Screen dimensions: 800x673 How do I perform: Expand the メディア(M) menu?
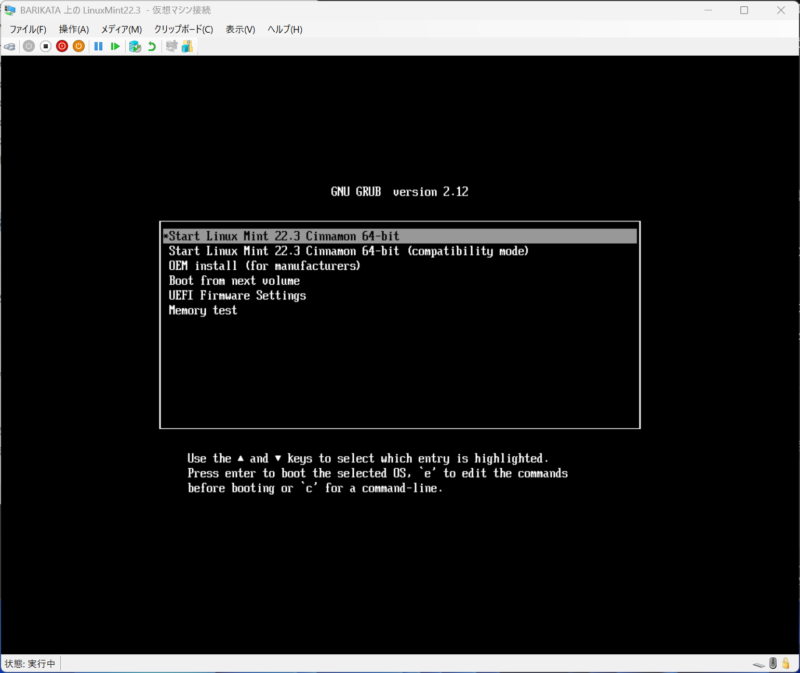pyautogui.click(x=121, y=29)
